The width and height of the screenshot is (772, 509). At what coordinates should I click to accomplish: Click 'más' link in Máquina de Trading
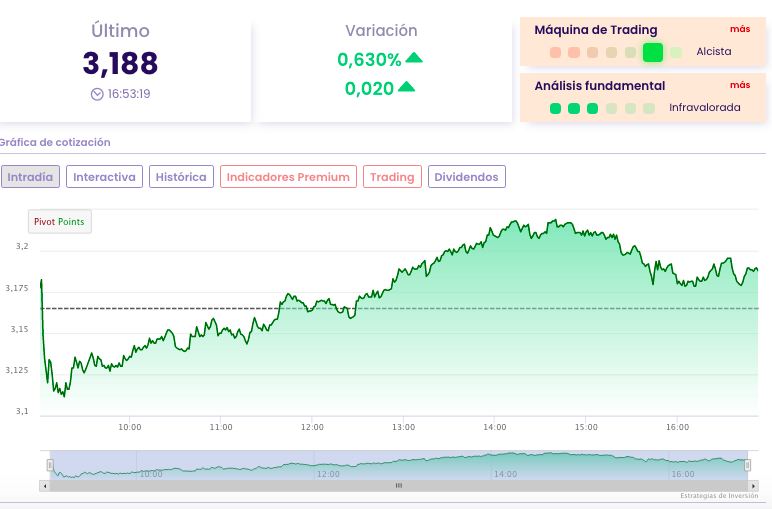pos(740,30)
